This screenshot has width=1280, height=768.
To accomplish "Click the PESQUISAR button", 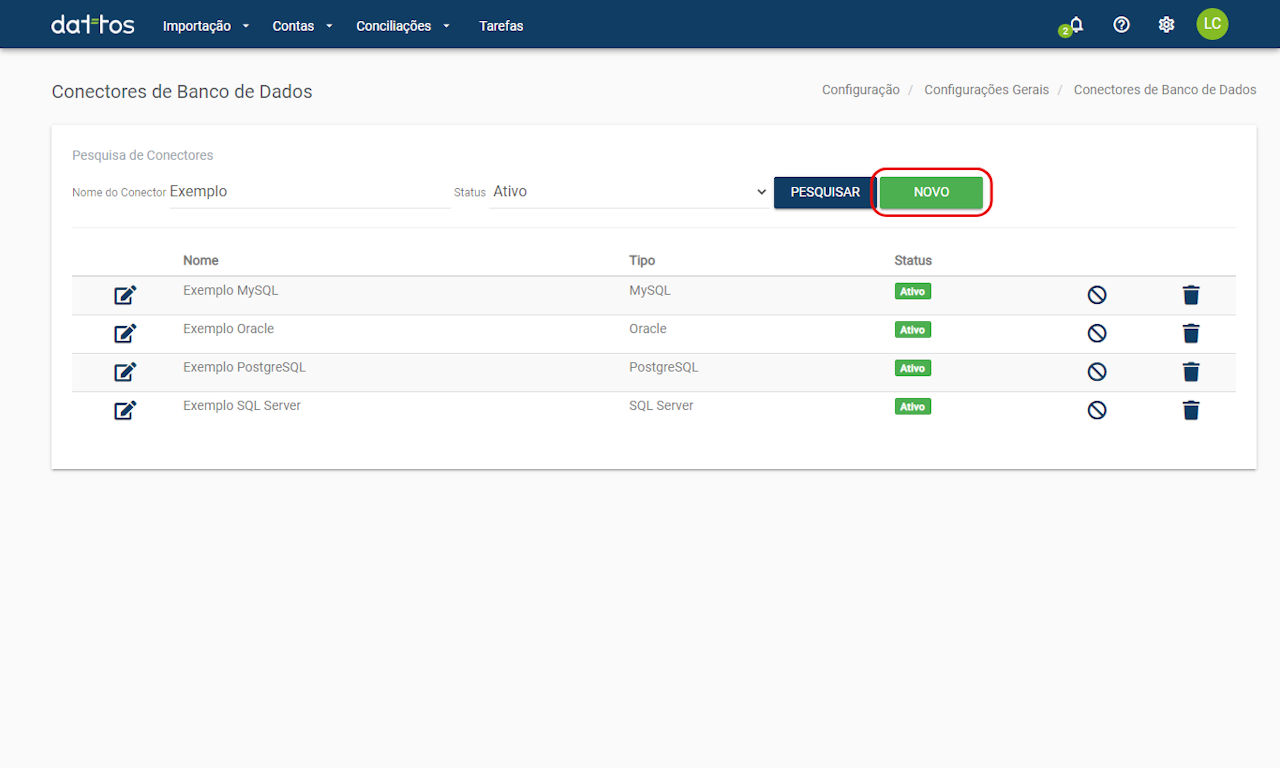I will [824, 192].
